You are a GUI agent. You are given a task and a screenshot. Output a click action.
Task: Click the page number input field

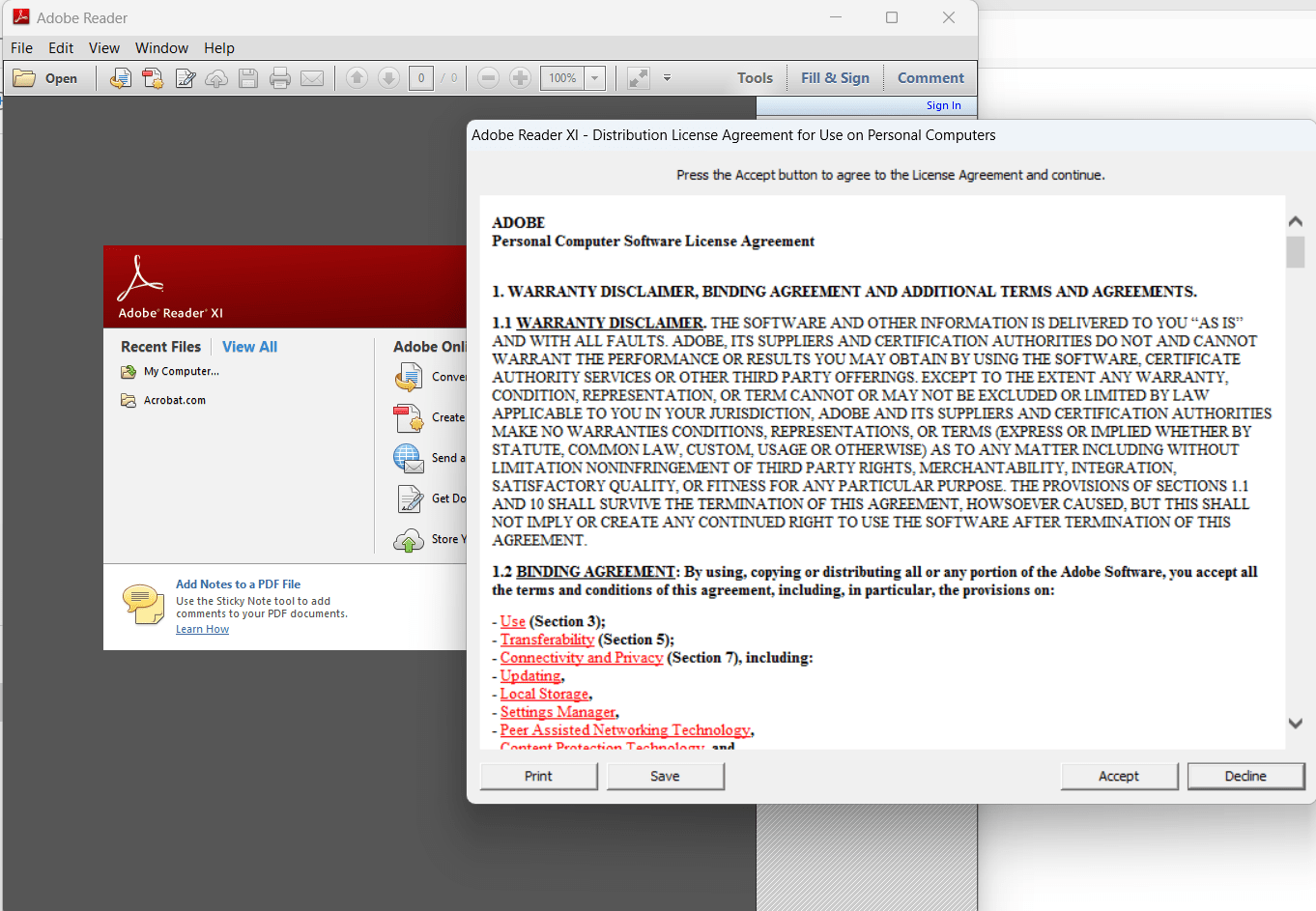[x=421, y=78]
